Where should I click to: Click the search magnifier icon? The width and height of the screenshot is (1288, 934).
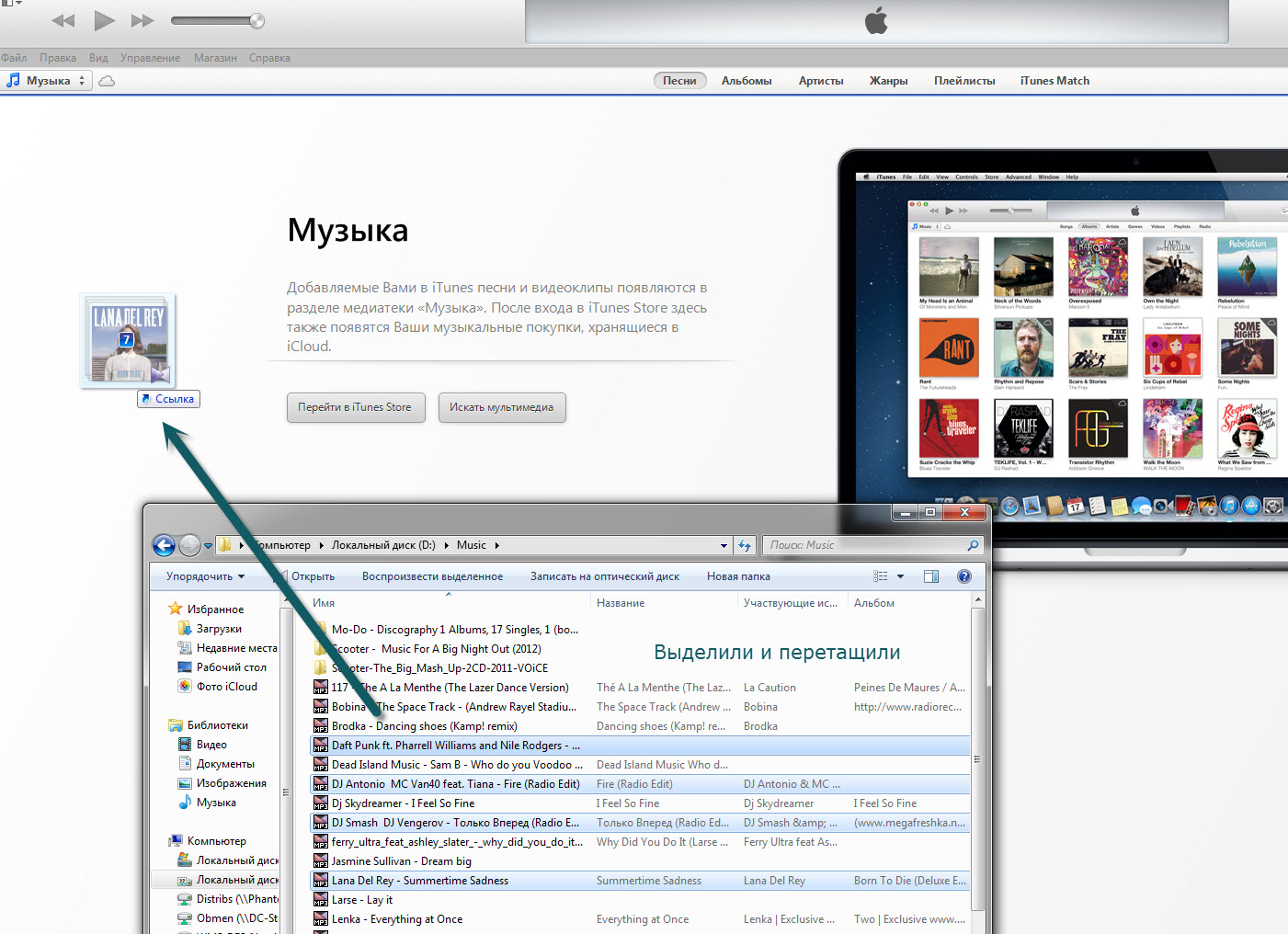(x=973, y=545)
